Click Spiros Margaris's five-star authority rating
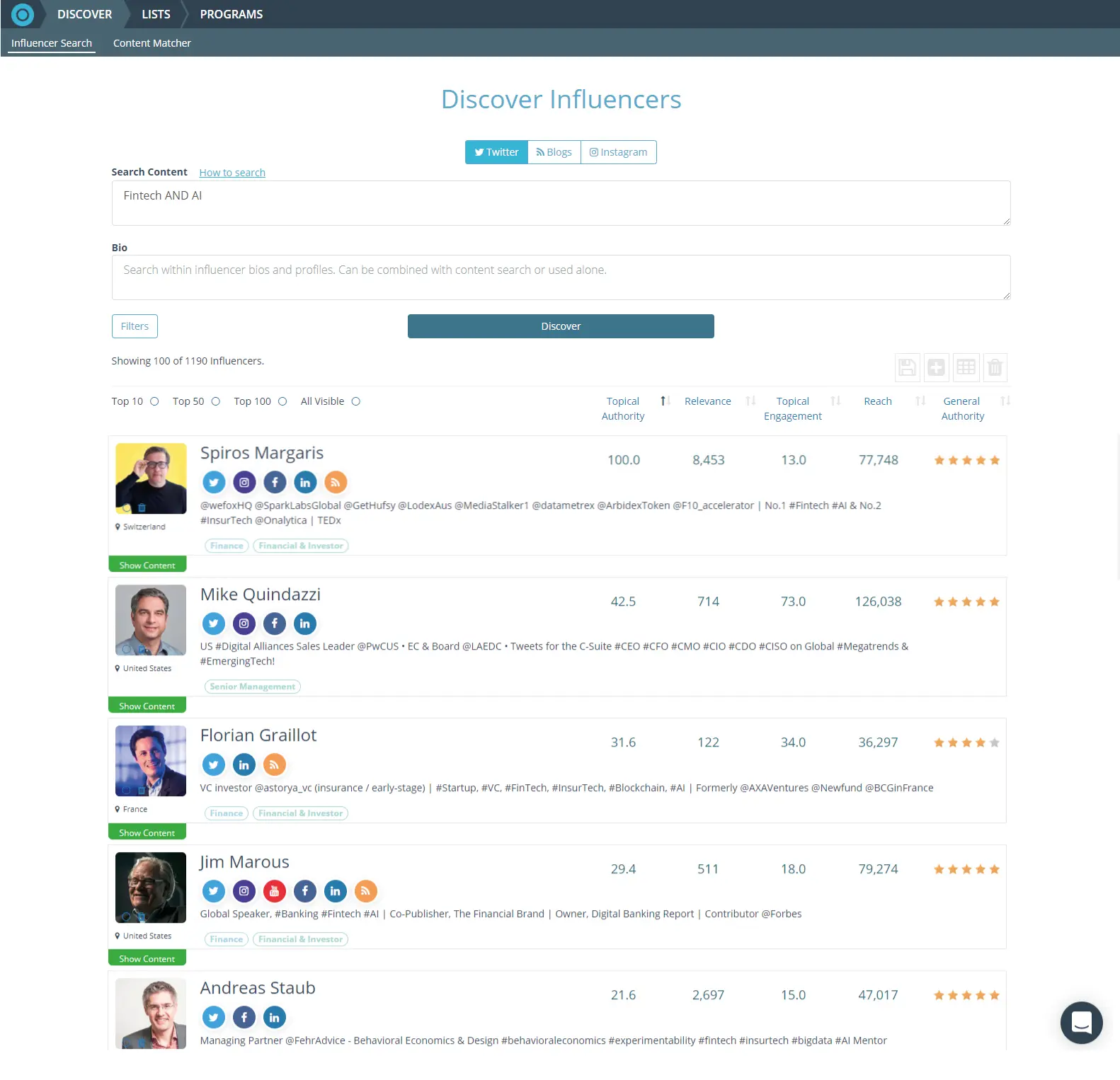Image resolution: width=1120 pixels, height=1080 pixels. (x=966, y=461)
